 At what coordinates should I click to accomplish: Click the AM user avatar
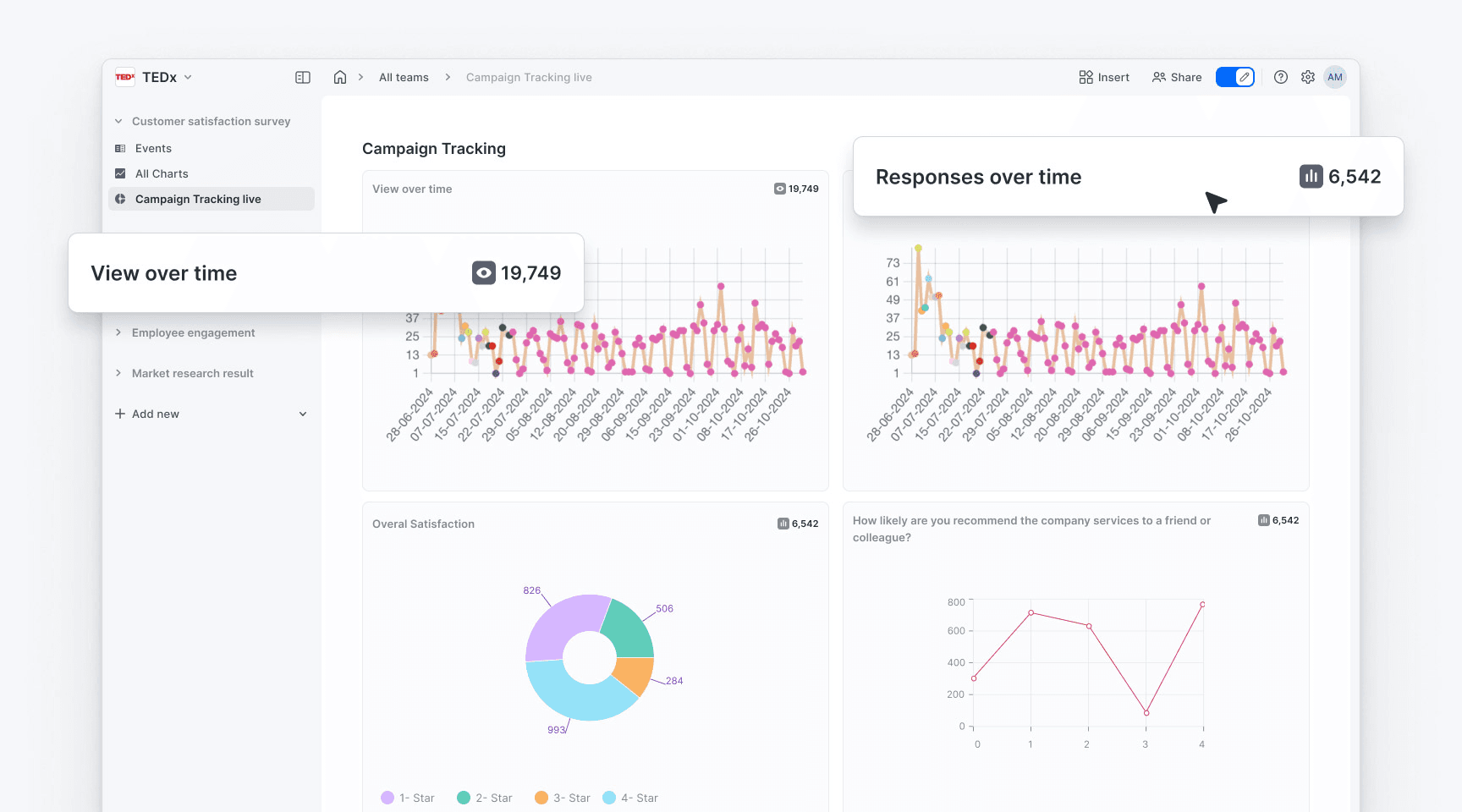[1335, 77]
